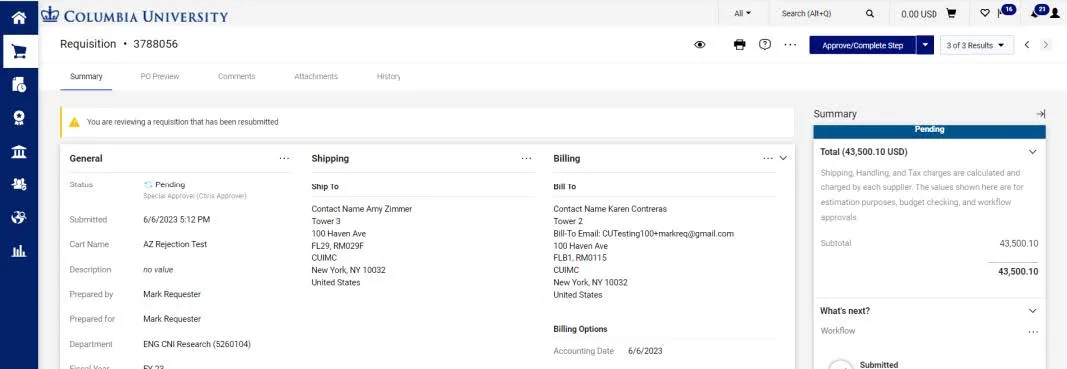Open the Orders document sidebar icon

click(x=19, y=84)
